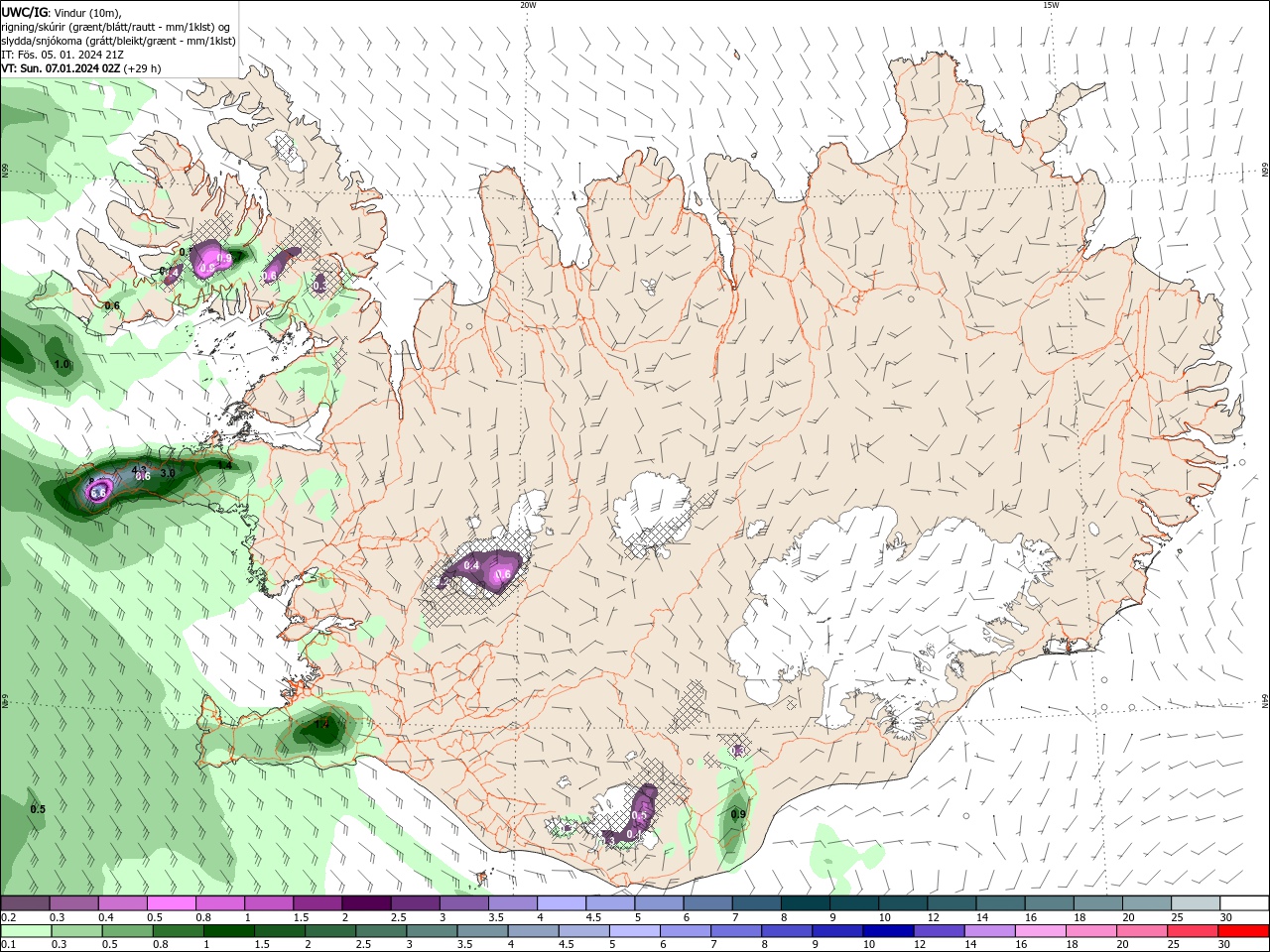Viewport: 1270px width, 952px height.
Task: Click the 'IT: Fös. 05. 01. 2024 21Z' line
Action: click(x=62, y=55)
